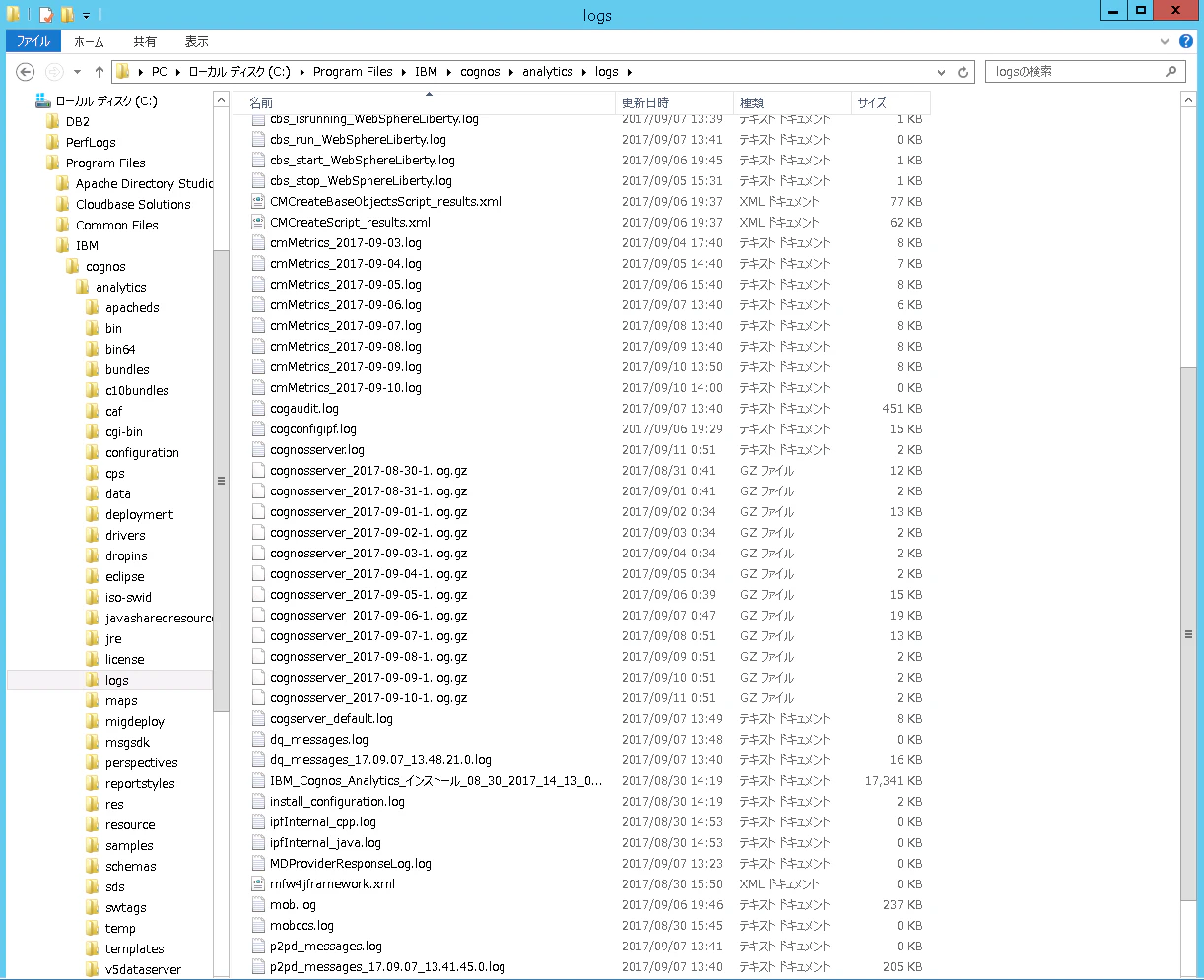Screen dimensions: 1204x980
Task: Click the Forward navigation arrow
Action: coord(54,72)
